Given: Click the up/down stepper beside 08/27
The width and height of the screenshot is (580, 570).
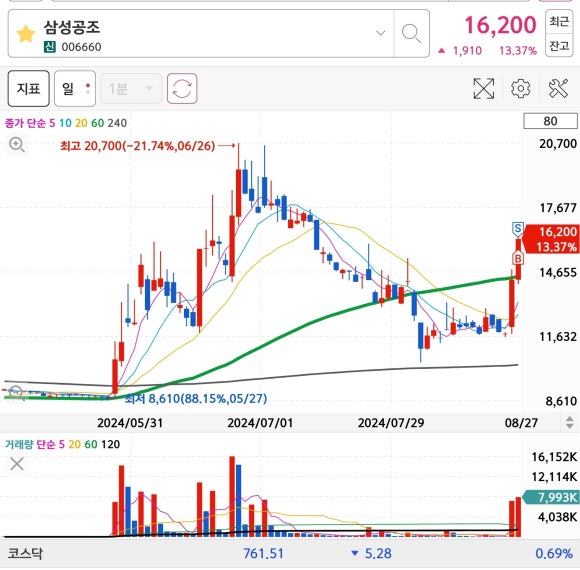Looking at the screenshot, I should click(570, 422).
